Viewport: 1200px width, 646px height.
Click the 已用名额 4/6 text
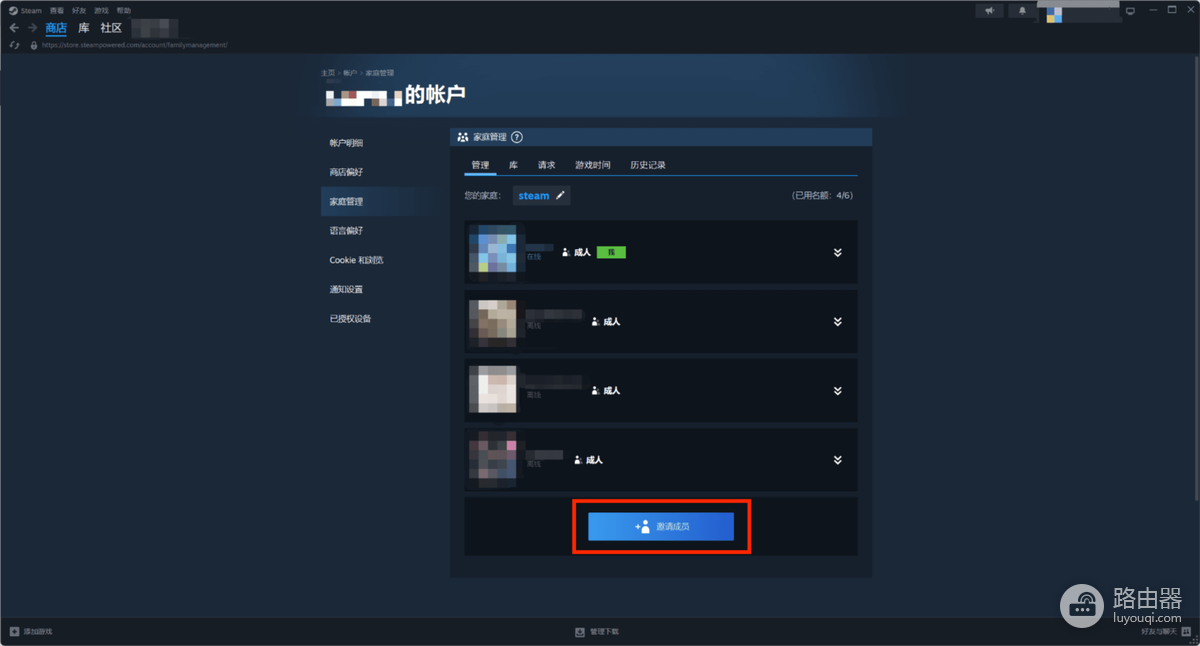(x=825, y=196)
